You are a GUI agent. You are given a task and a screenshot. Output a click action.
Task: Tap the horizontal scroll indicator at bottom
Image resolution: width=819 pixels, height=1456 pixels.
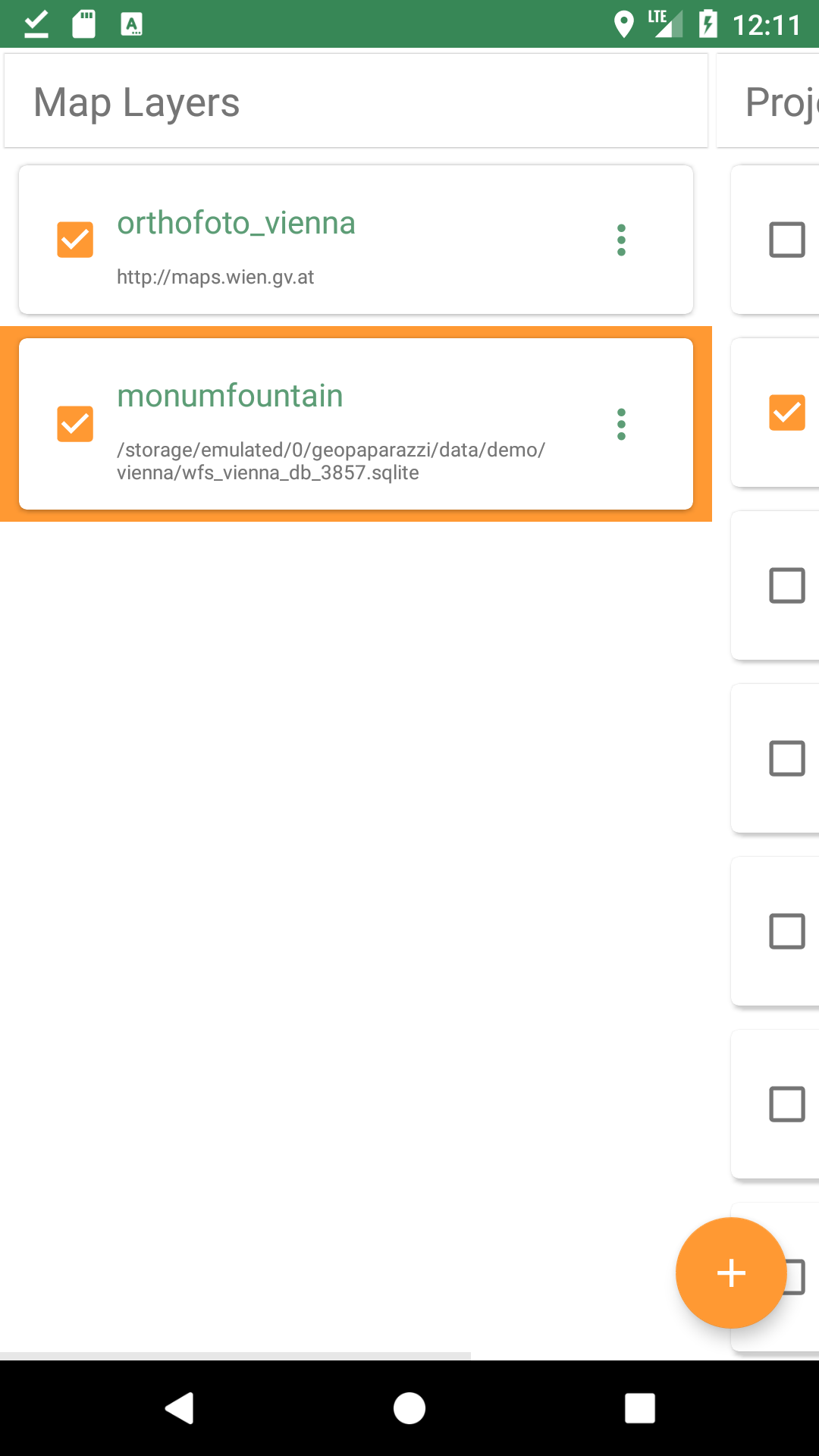(235, 1355)
